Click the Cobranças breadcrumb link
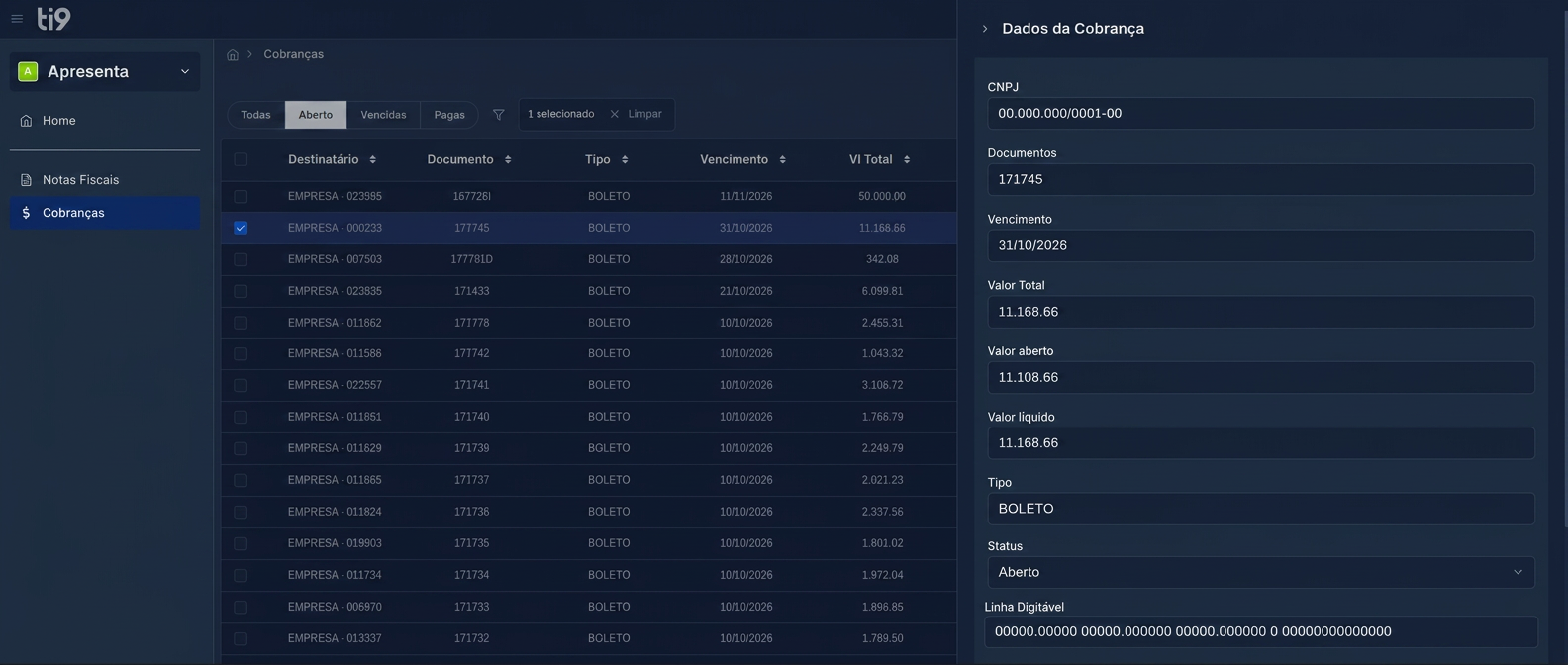Screen dimensions: 1568x665 293,54
